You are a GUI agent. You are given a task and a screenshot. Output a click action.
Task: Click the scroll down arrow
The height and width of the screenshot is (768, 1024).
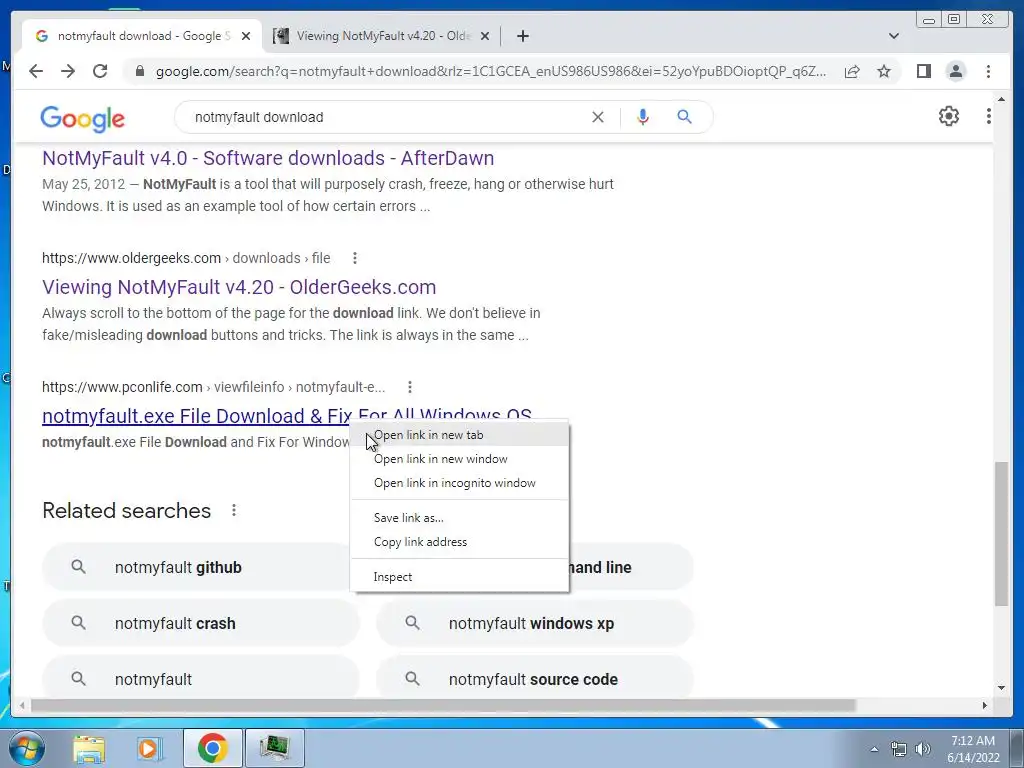pyautogui.click(x=1001, y=688)
